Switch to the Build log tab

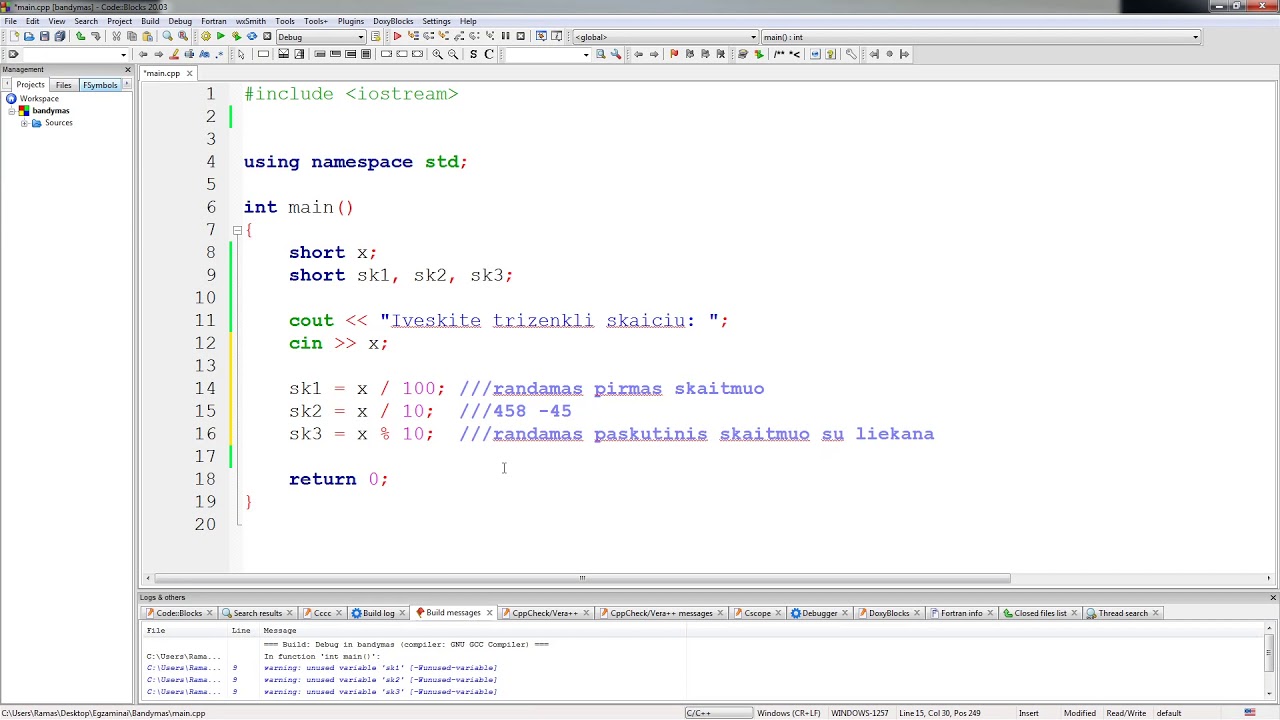tap(378, 613)
